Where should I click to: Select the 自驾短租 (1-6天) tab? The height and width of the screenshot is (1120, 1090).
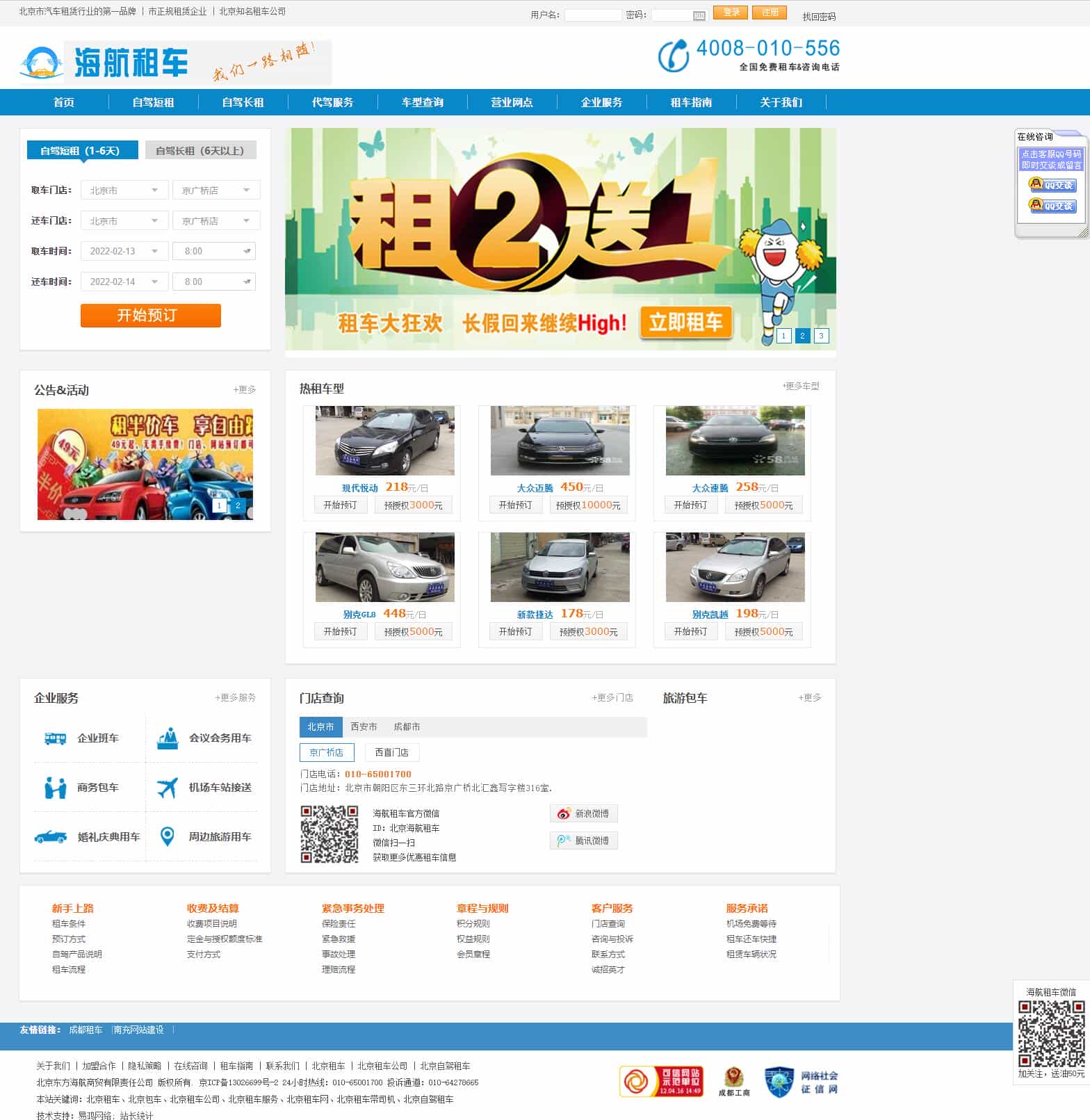[x=83, y=151]
